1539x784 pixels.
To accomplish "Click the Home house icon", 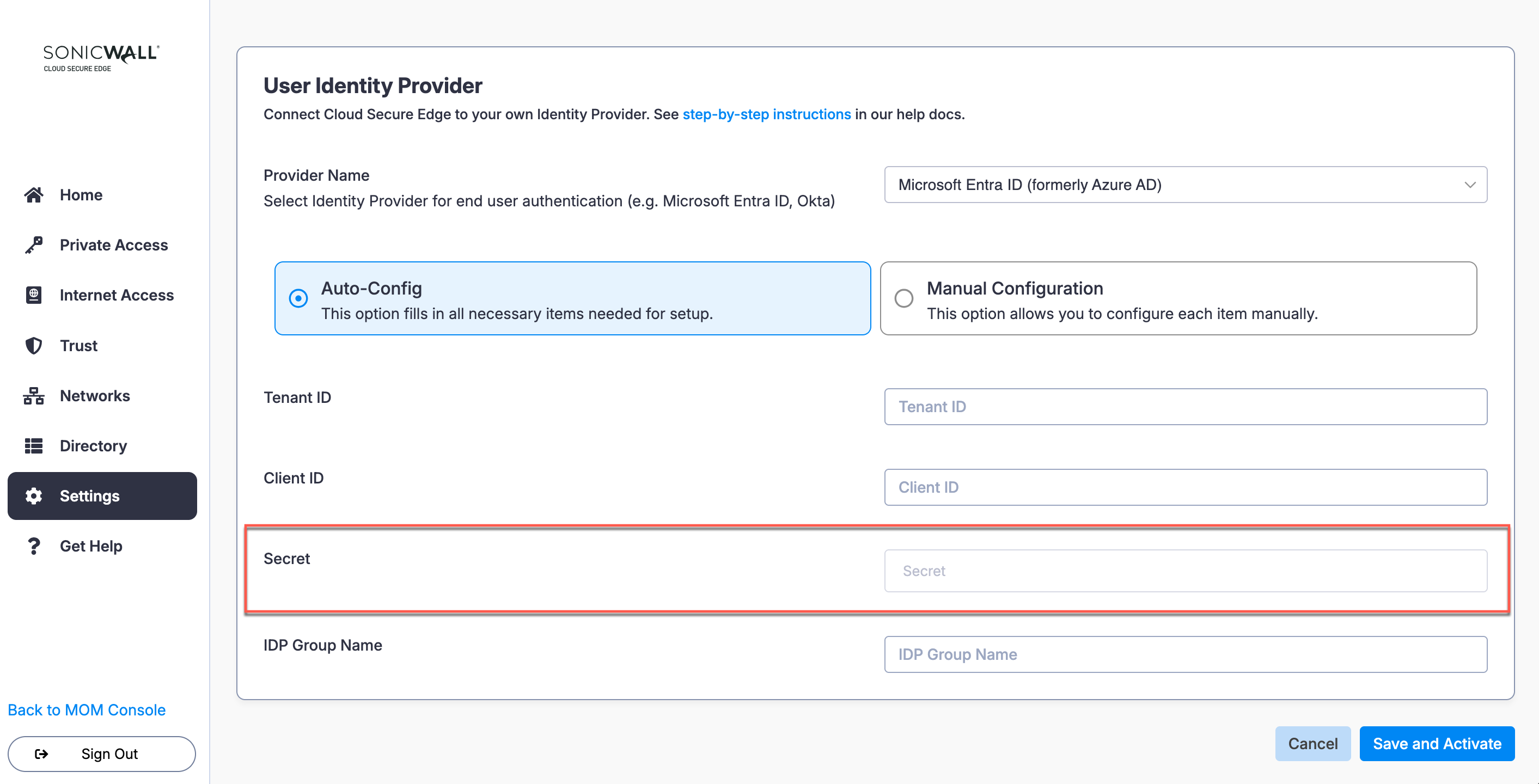I will click(x=33, y=195).
